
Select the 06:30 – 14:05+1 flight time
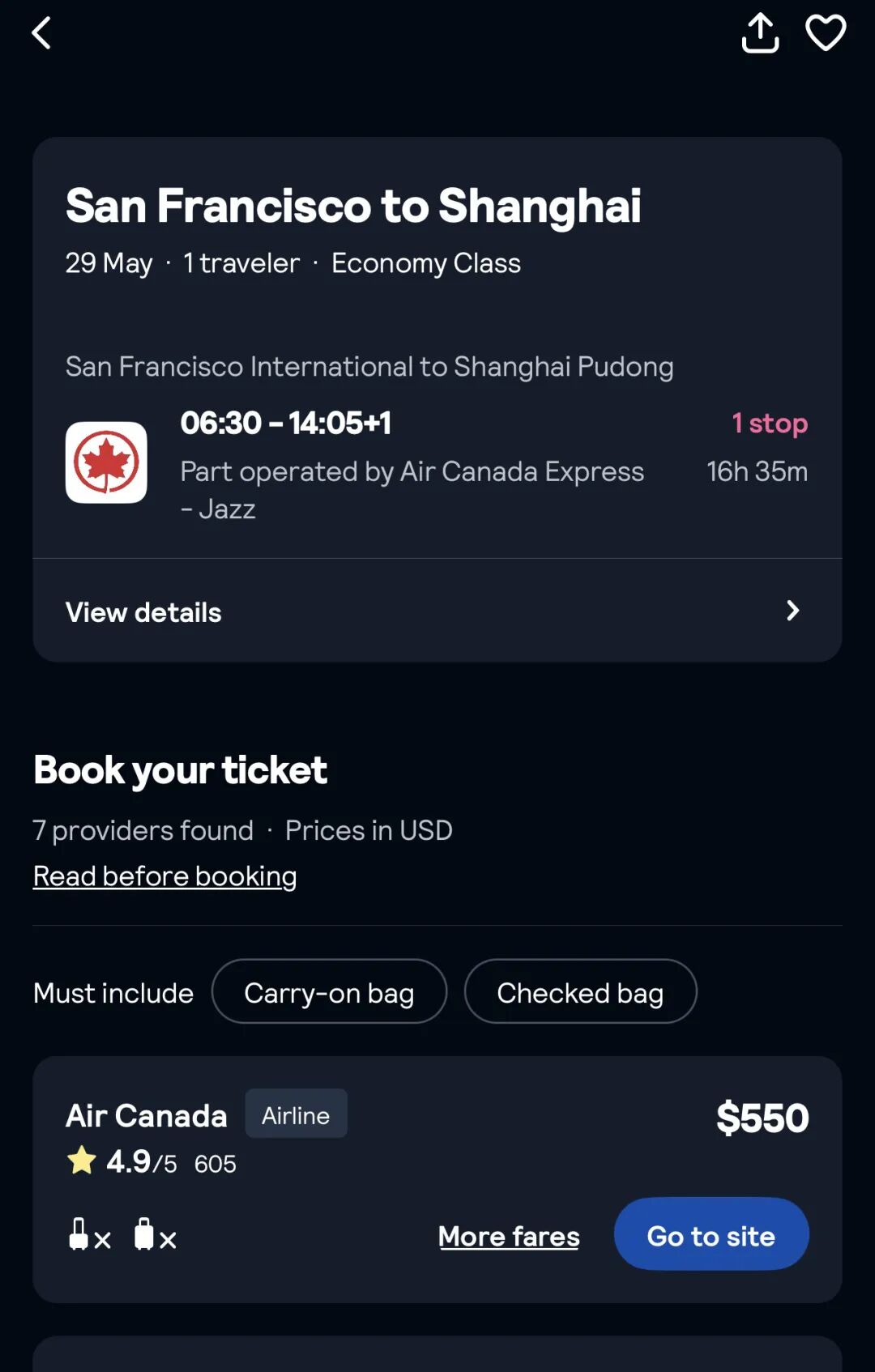286,423
